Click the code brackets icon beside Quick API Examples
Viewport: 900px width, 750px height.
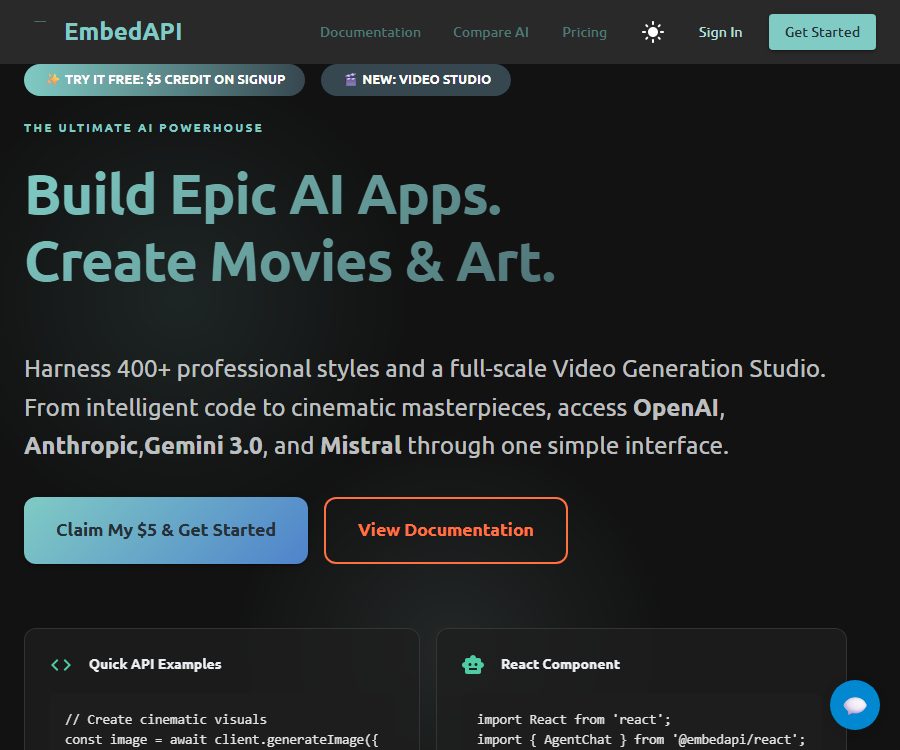[x=61, y=664]
